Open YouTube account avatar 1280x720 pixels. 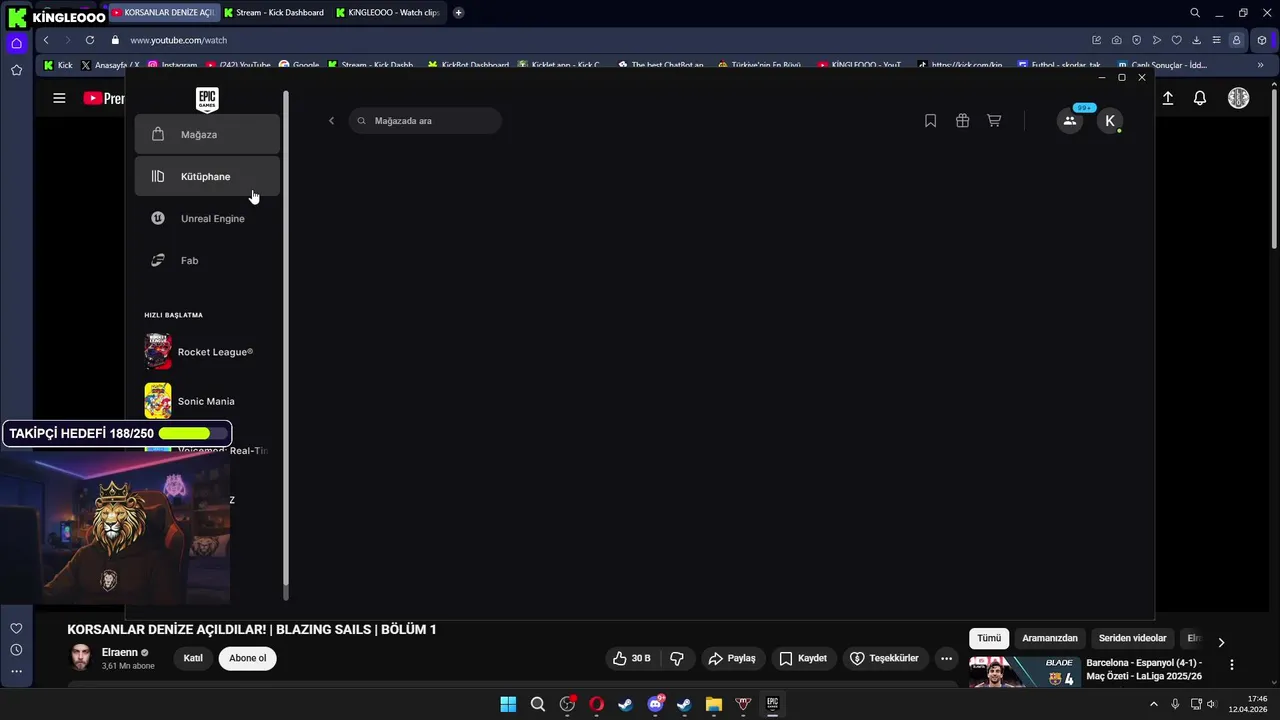[1239, 98]
